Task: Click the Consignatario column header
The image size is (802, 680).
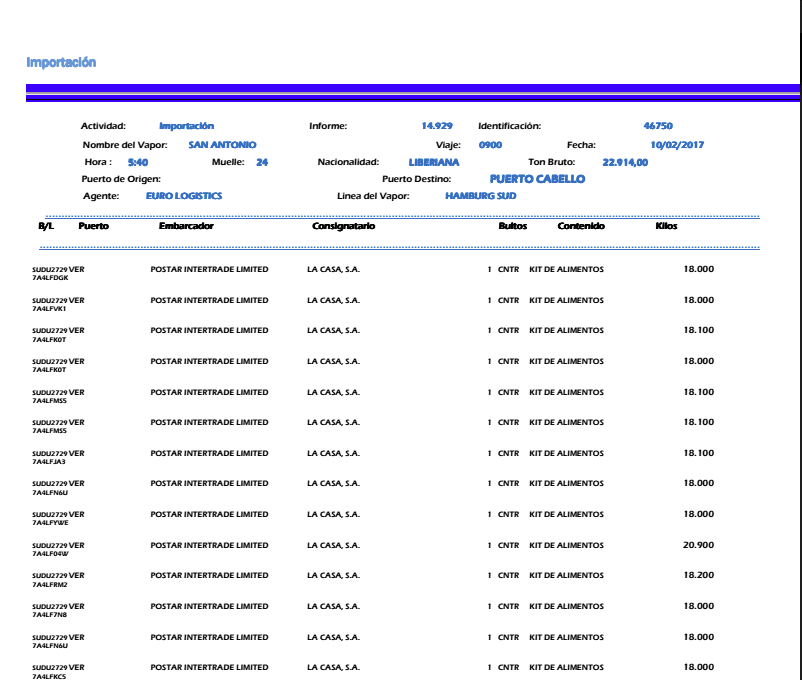Action: 344,227
